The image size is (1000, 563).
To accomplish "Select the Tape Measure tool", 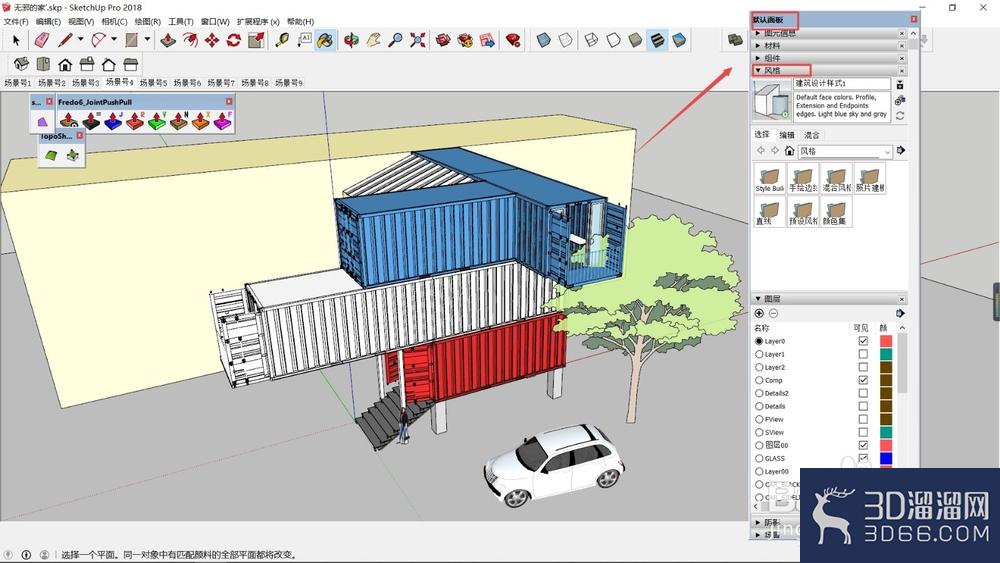I will (283, 41).
